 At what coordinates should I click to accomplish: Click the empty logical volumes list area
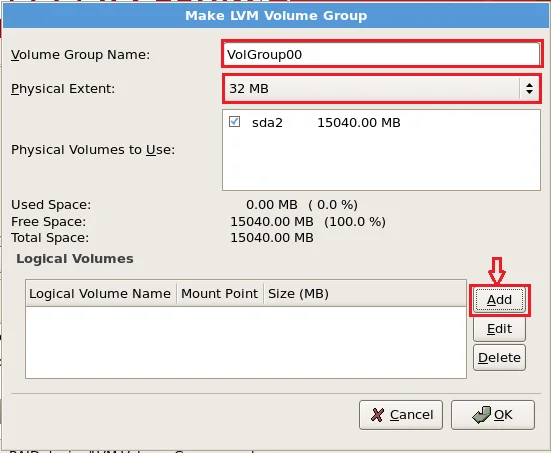coord(246,342)
